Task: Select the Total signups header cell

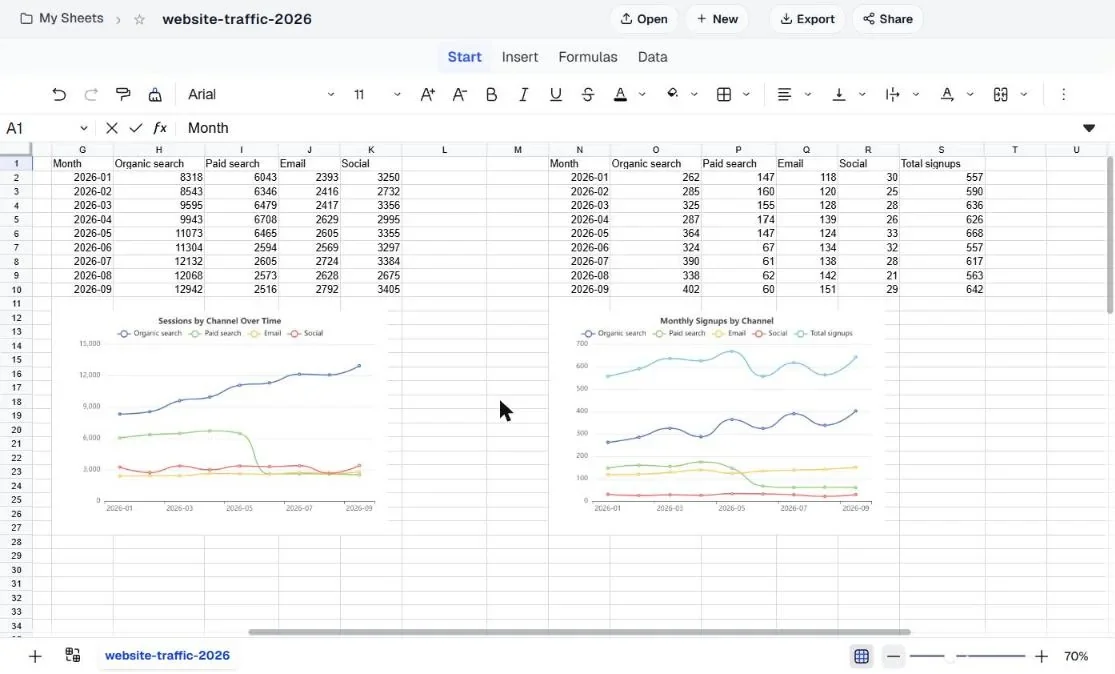Action: pos(941,164)
